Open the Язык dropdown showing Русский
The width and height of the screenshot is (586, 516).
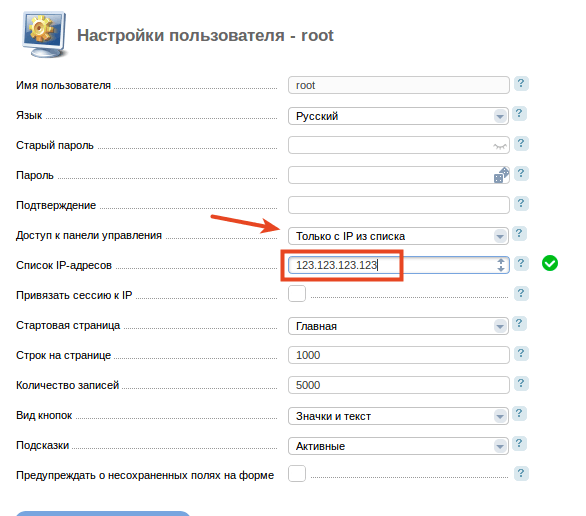(x=398, y=116)
